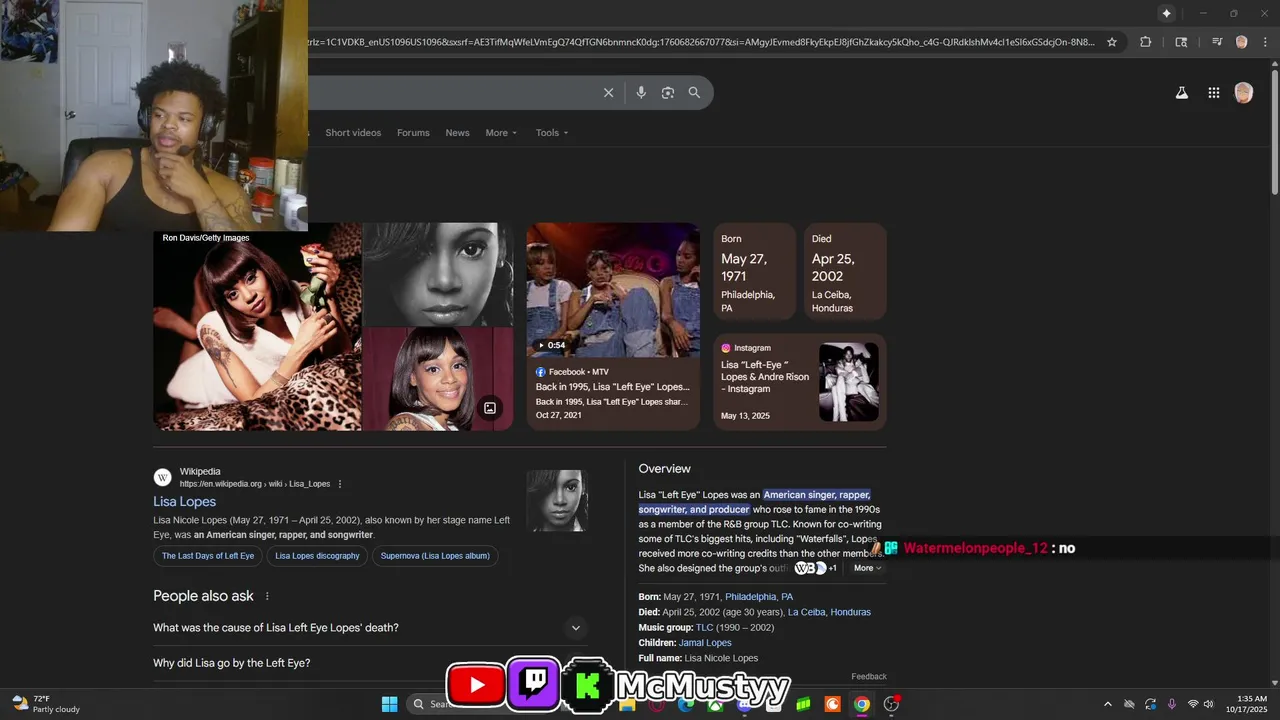Open the Google apps grid
Image resolution: width=1280 pixels, height=720 pixels.
pyautogui.click(x=1213, y=93)
